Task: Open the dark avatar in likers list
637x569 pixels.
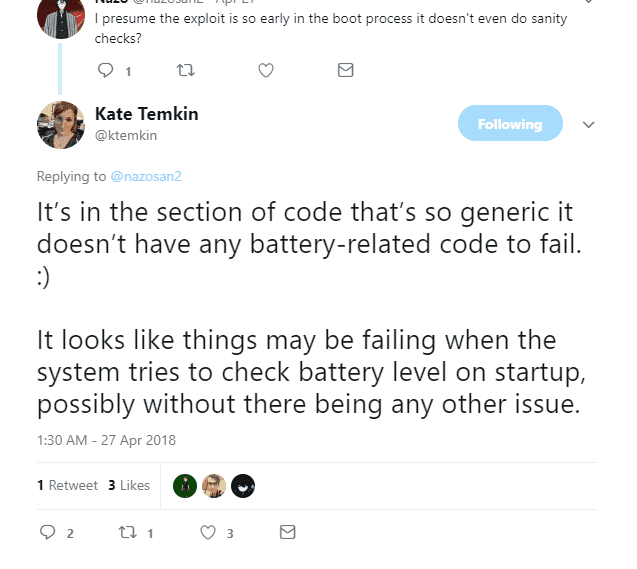Action: coord(243,486)
